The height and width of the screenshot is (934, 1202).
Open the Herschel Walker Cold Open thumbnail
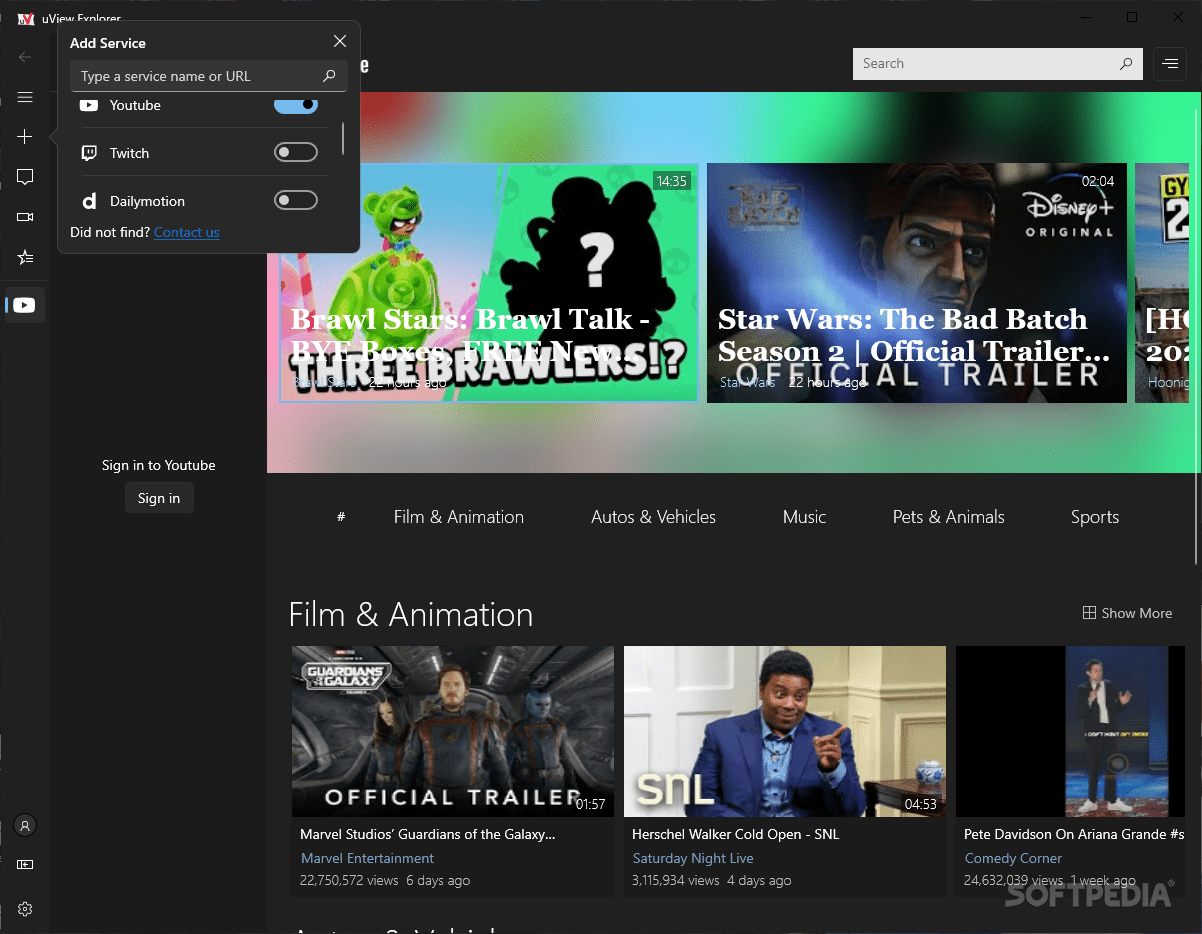[x=785, y=731]
